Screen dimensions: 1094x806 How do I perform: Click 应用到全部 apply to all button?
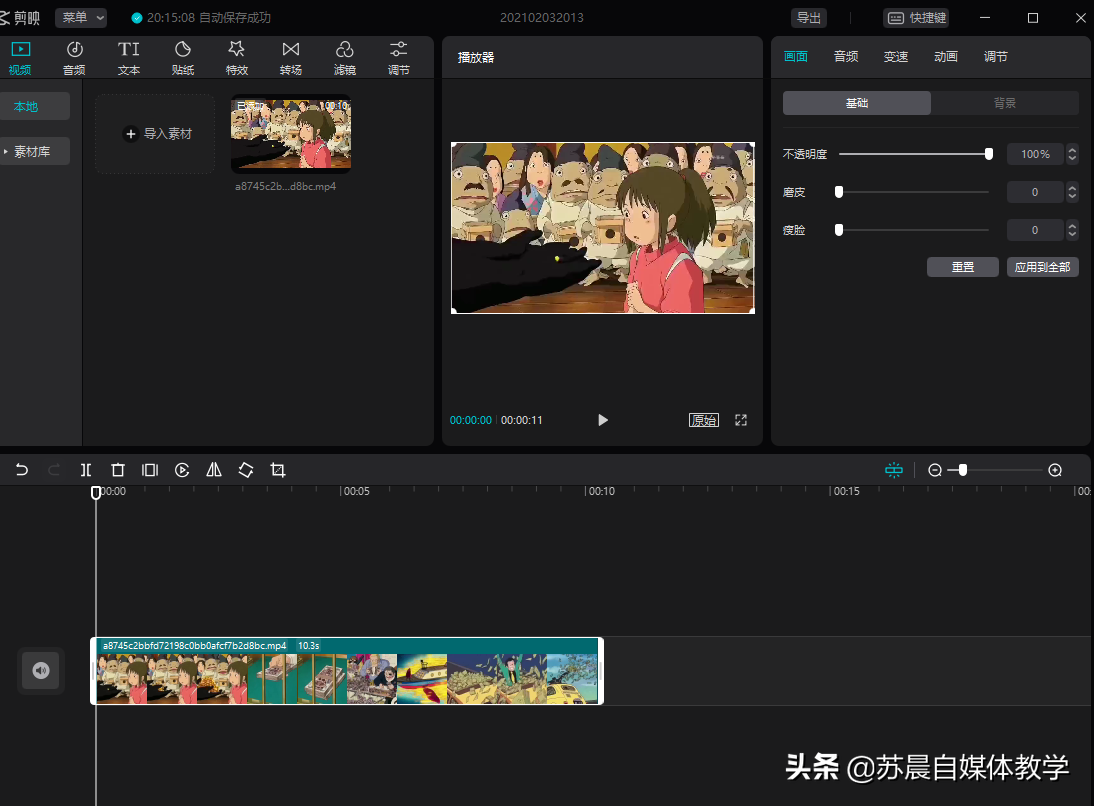[x=1042, y=267]
